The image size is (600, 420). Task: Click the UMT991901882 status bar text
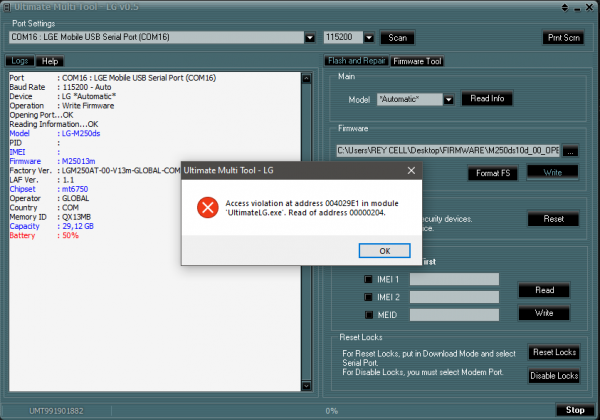56,411
